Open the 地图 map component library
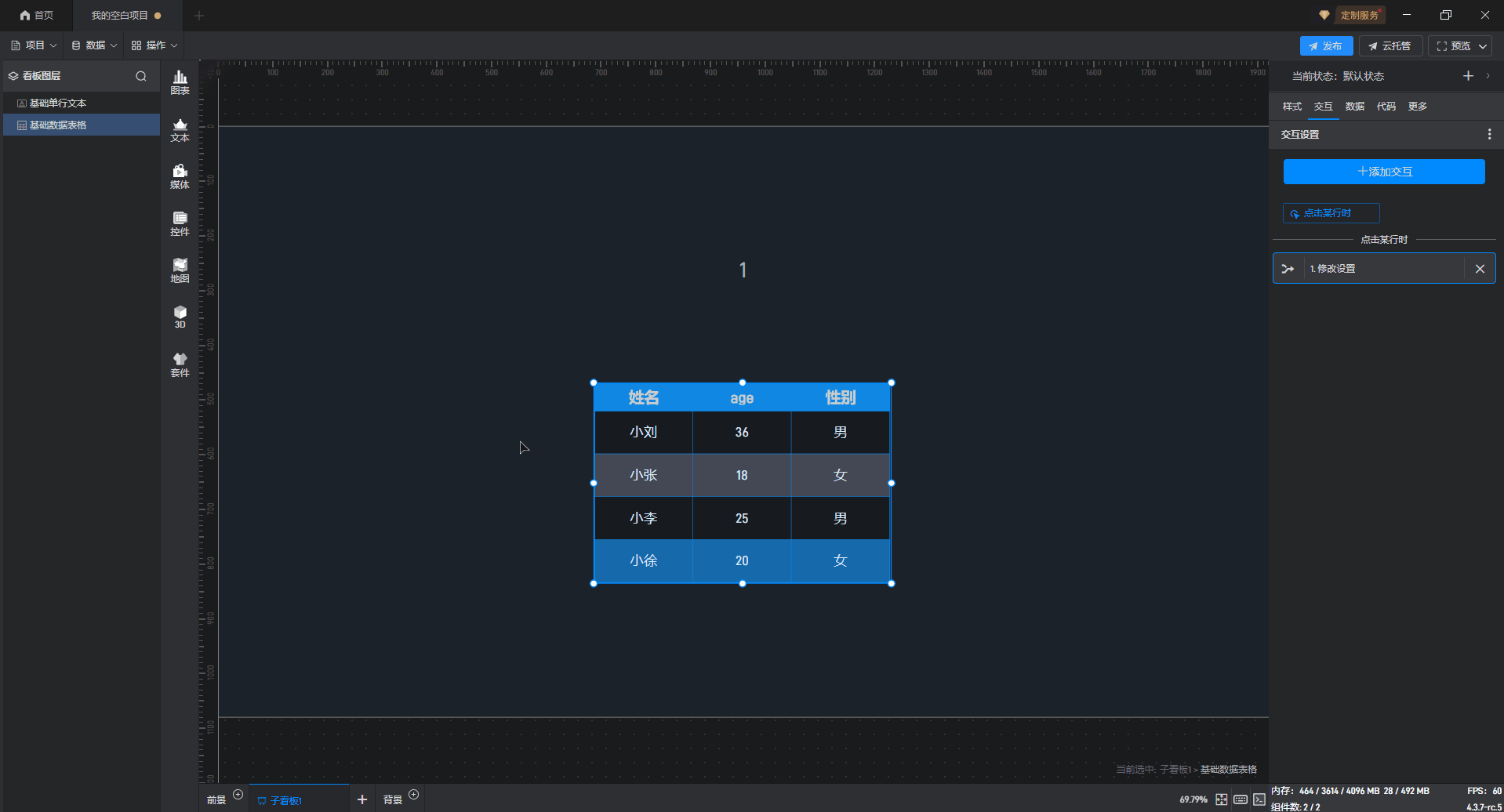The image size is (1504, 812). 180,270
